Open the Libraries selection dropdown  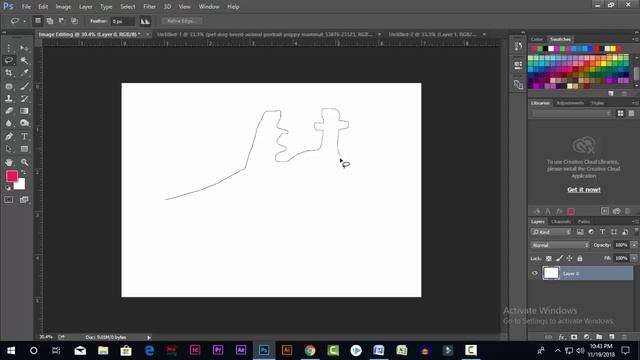click(572, 113)
